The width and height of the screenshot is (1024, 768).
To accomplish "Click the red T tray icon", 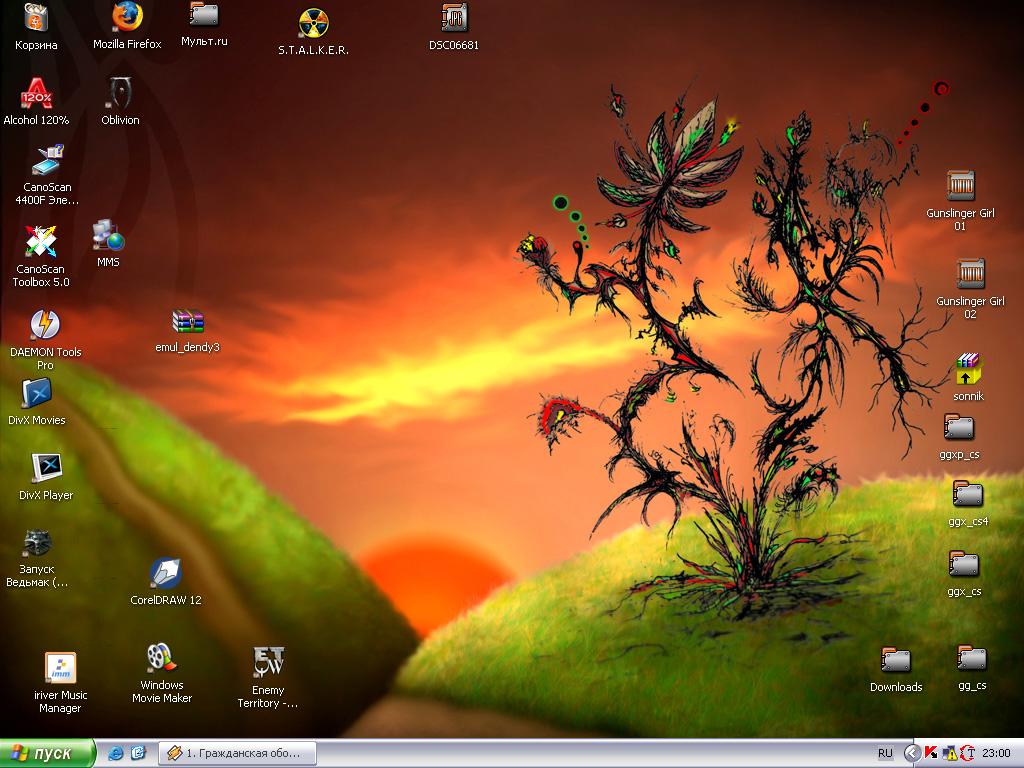I will [x=967, y=753].
